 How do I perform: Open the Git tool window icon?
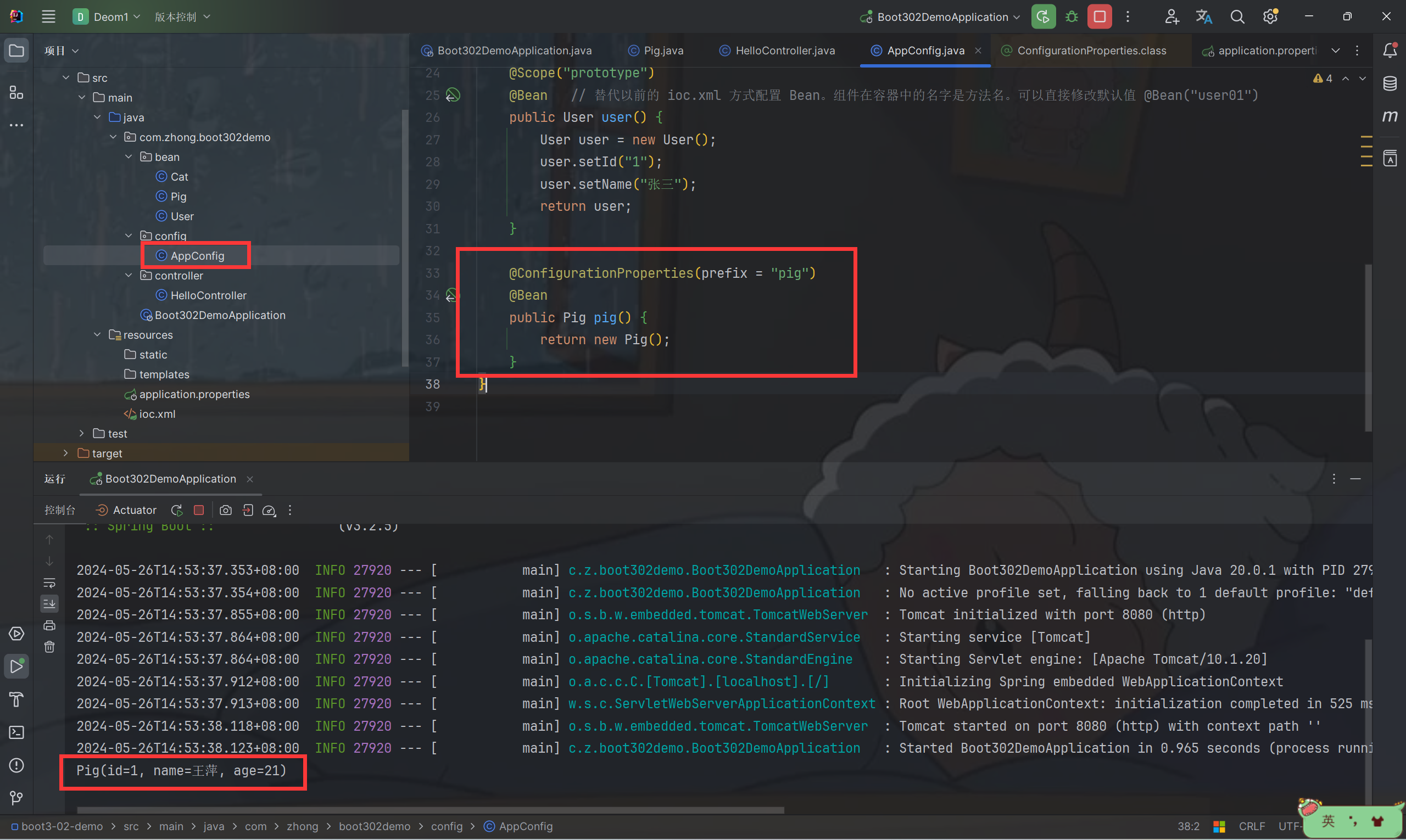(x=16, y=798)
